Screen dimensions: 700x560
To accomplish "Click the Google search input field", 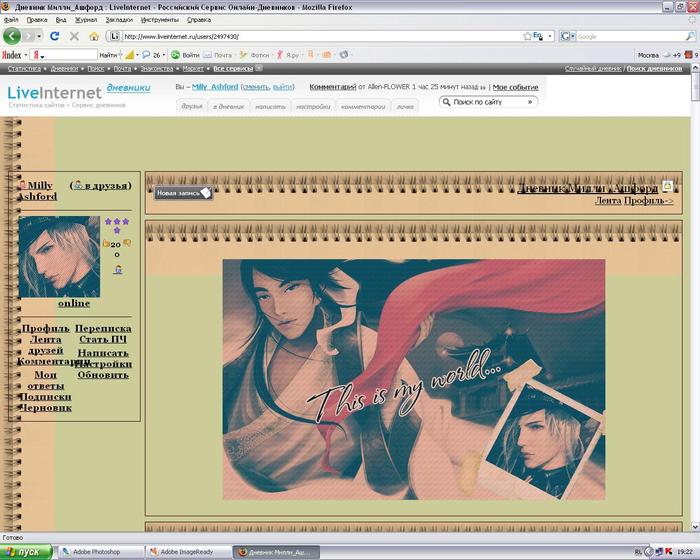I will point(630,37).
